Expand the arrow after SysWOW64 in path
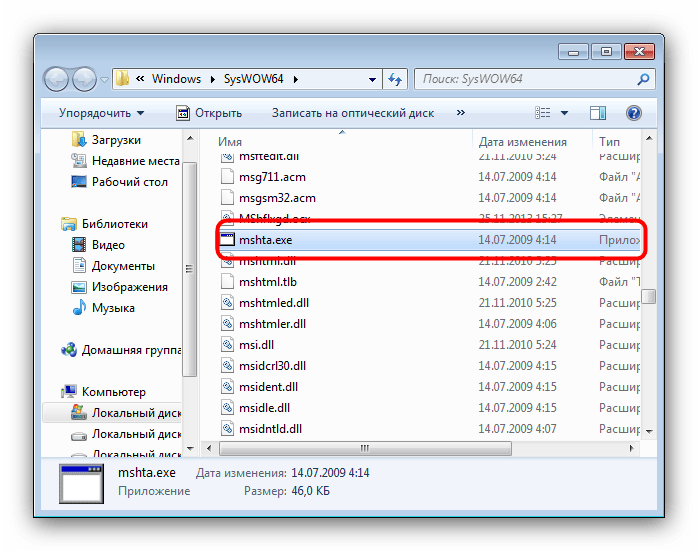This screenshot has height=551, width=698. (296, 79)
